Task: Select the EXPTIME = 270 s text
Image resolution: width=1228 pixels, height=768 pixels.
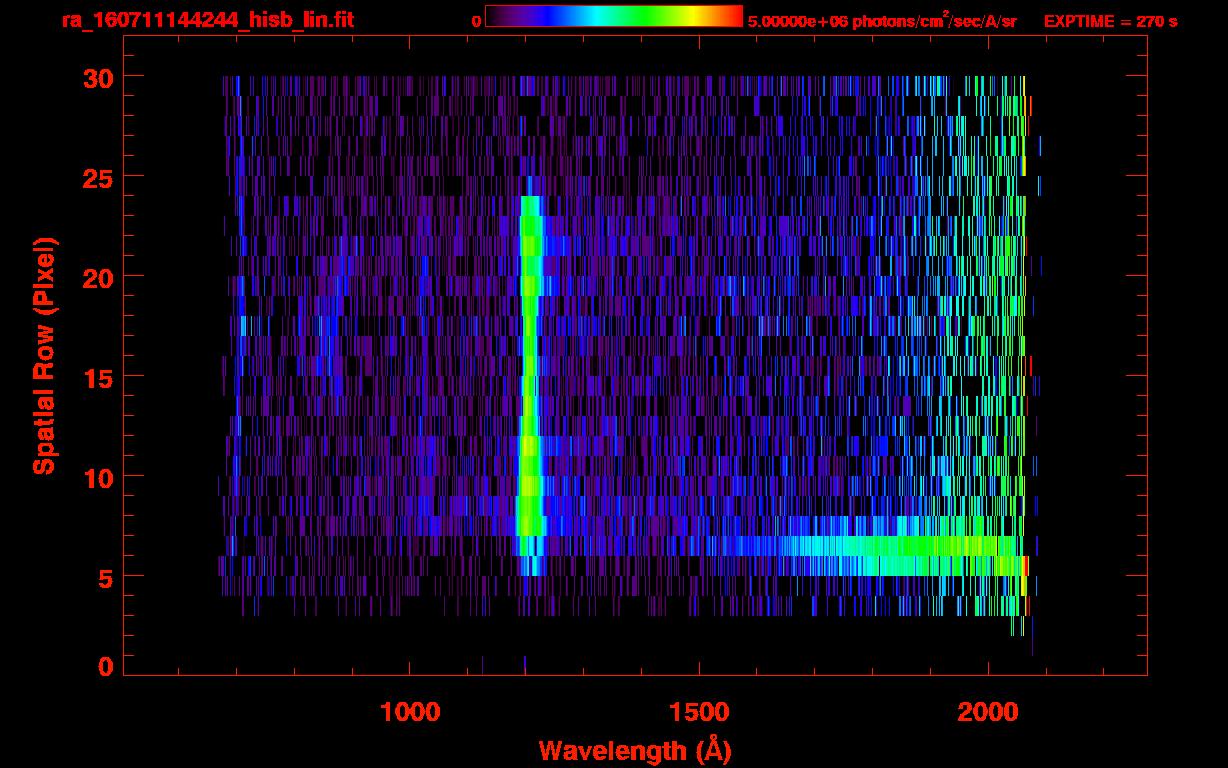Action: pos(1110,21)
